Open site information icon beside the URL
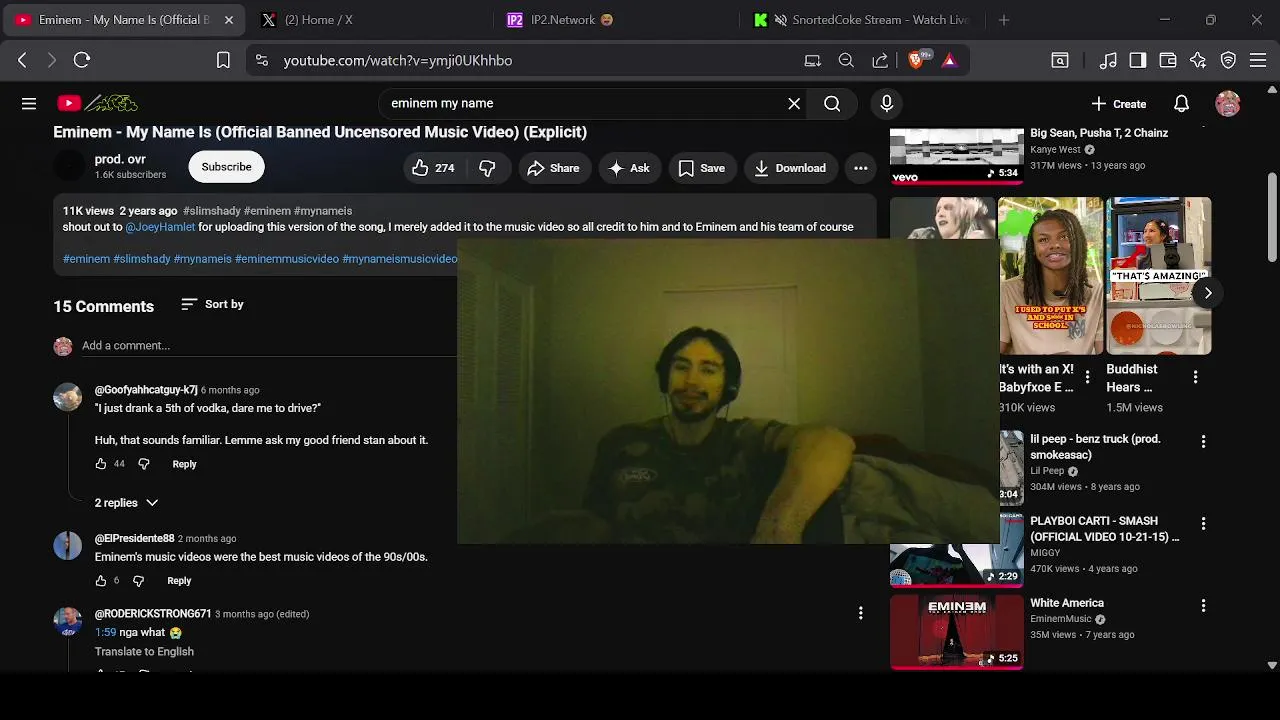 [262, 60]
